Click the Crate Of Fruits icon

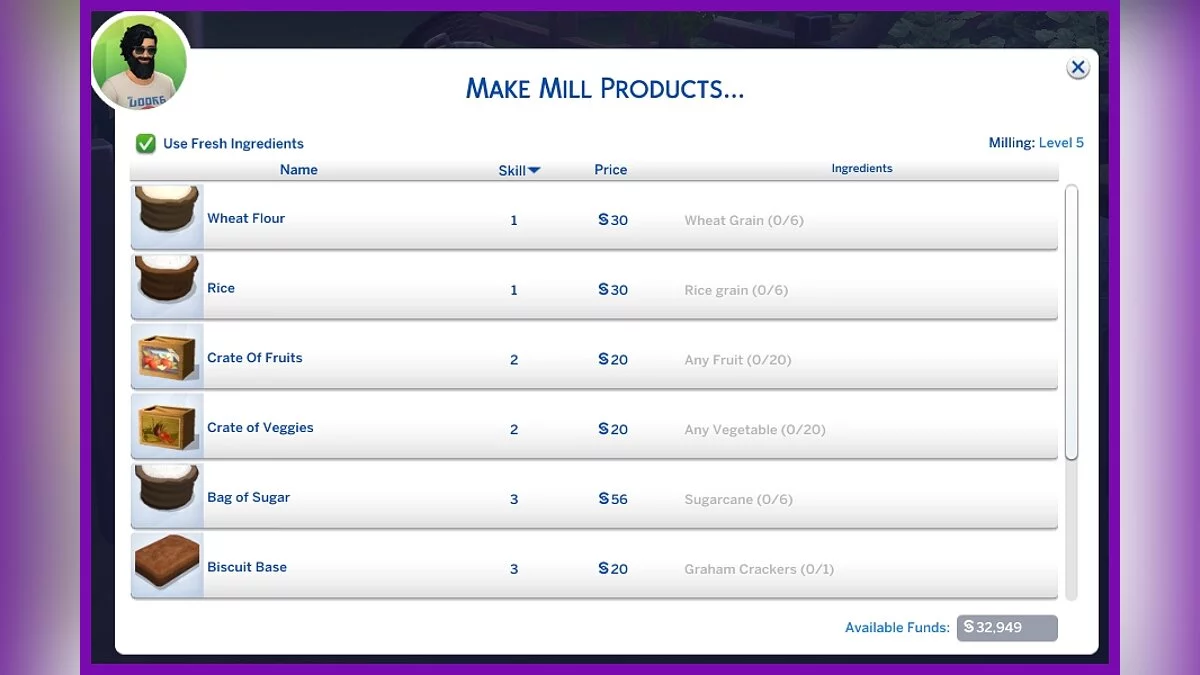click(x=167, y=357)
